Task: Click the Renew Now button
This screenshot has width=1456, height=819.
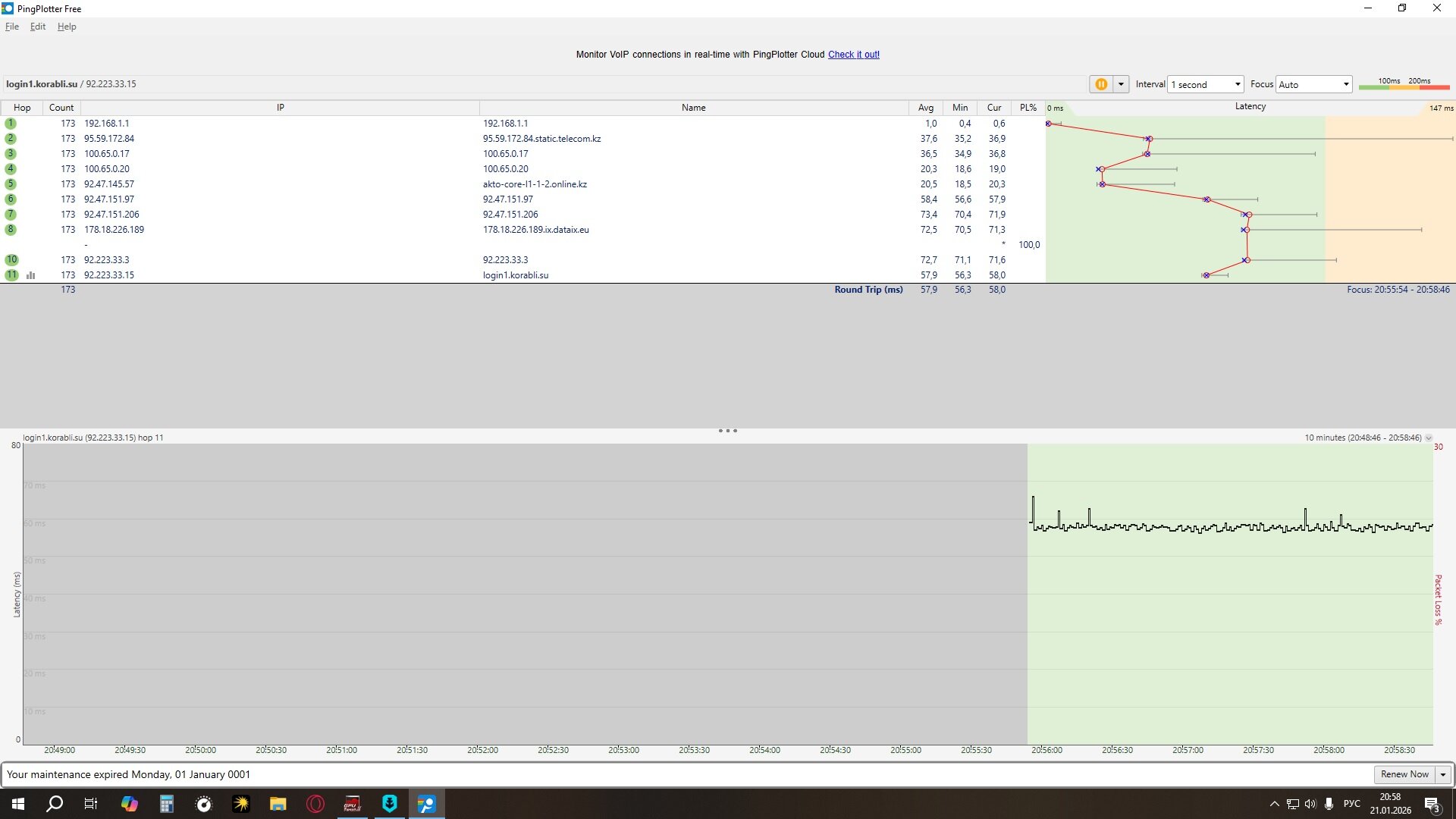Action: [1404, 774]
